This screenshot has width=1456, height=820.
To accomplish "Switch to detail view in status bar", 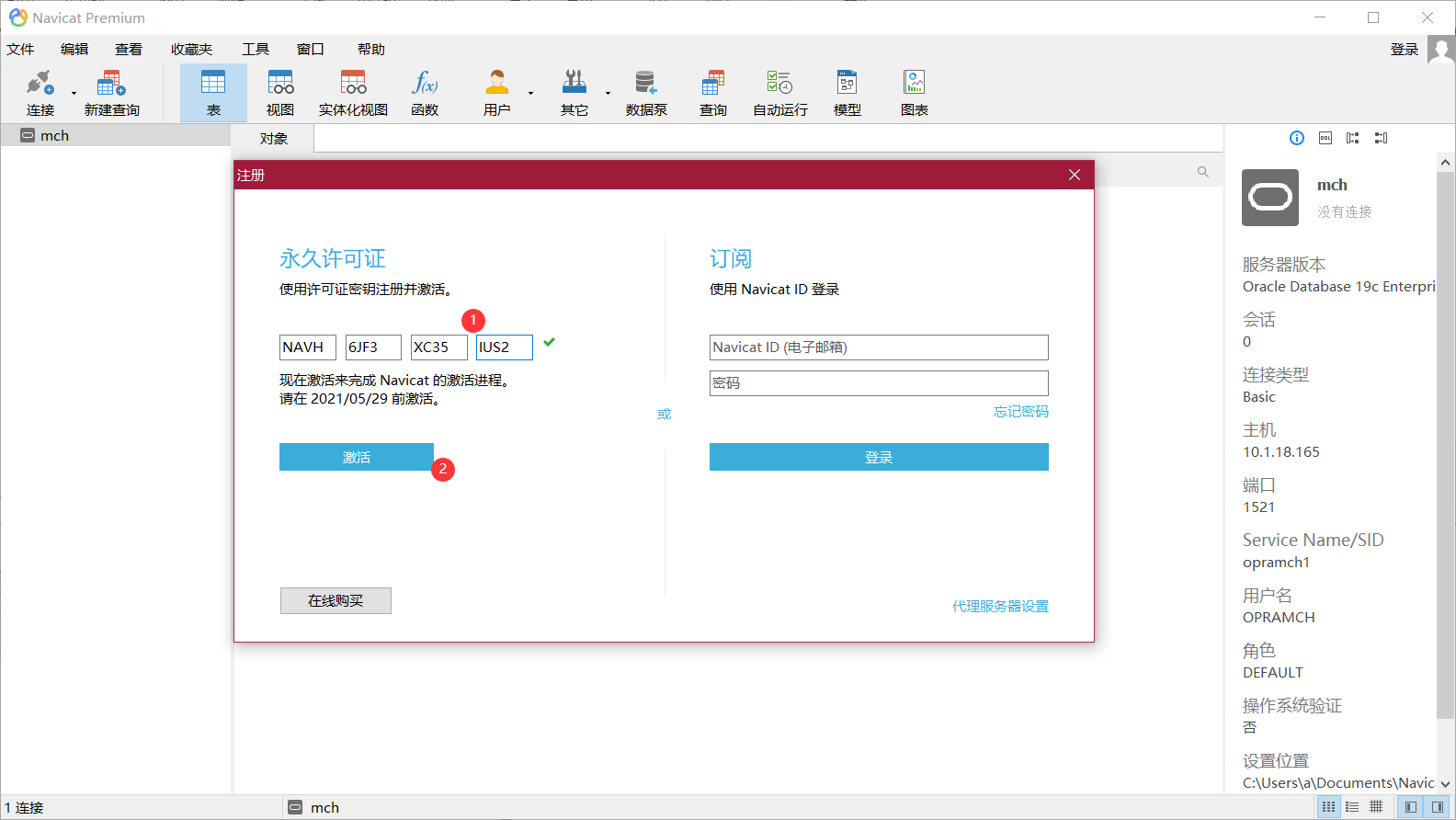I will coord(1352,807).
